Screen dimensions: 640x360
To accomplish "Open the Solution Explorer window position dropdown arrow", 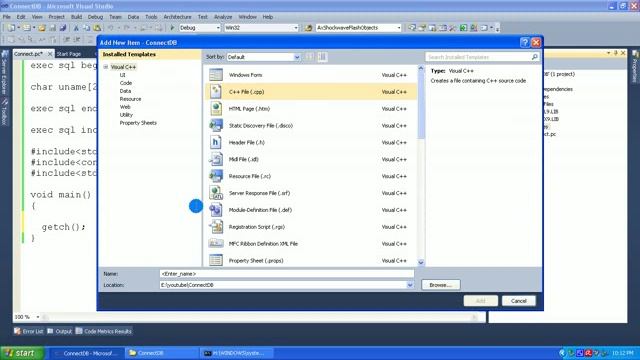I will 609,53.
